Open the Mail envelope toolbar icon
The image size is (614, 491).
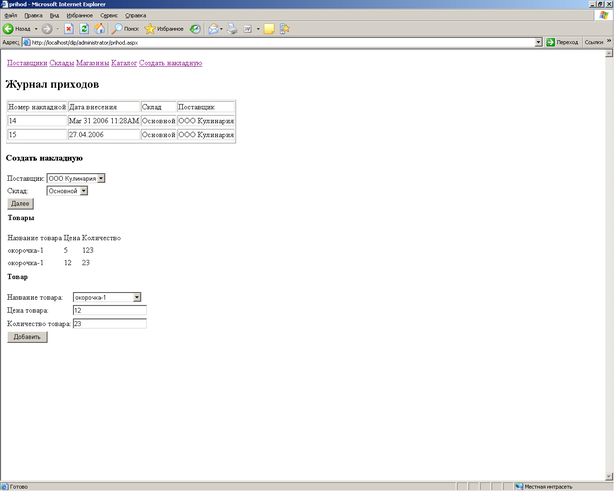pos(213,29)
